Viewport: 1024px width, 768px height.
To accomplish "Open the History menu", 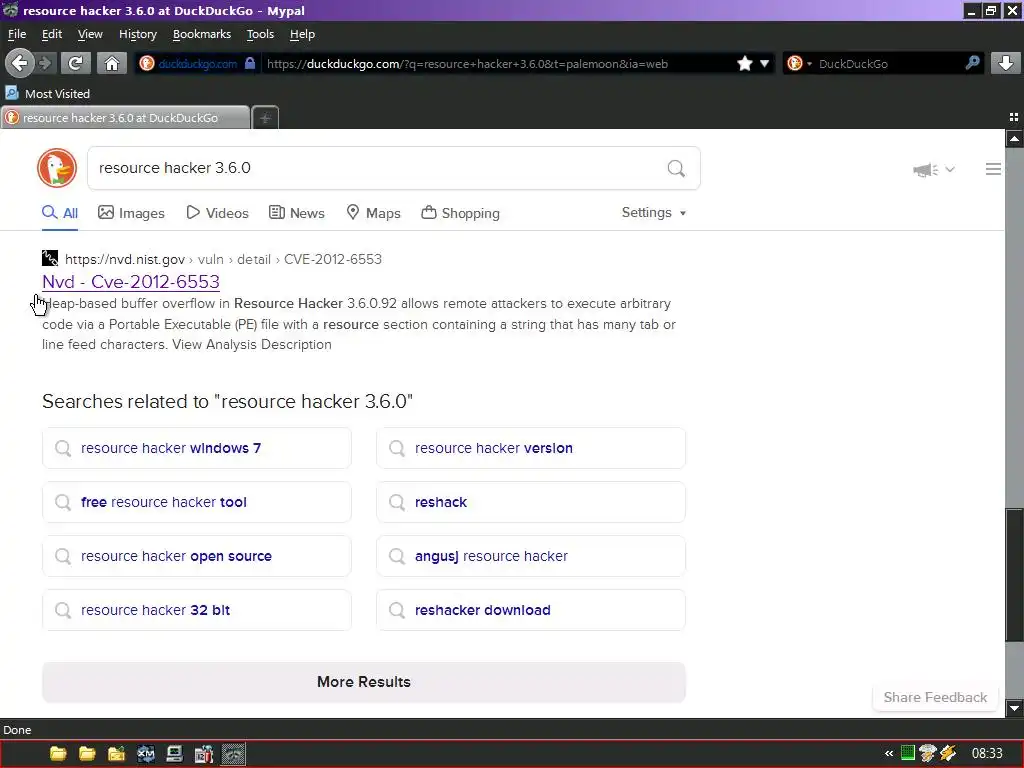I will pyautogui.click(x=138, y=34).
